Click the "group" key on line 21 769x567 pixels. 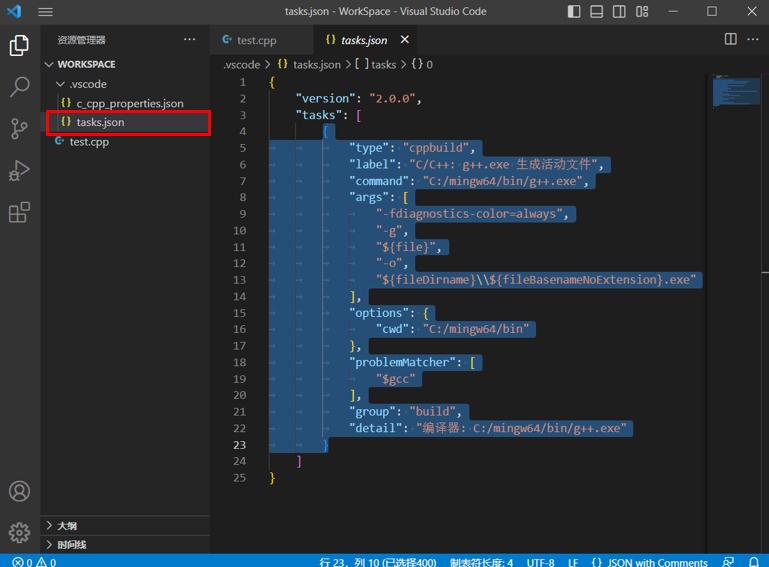pyautogui.click(x=372, y=412)
